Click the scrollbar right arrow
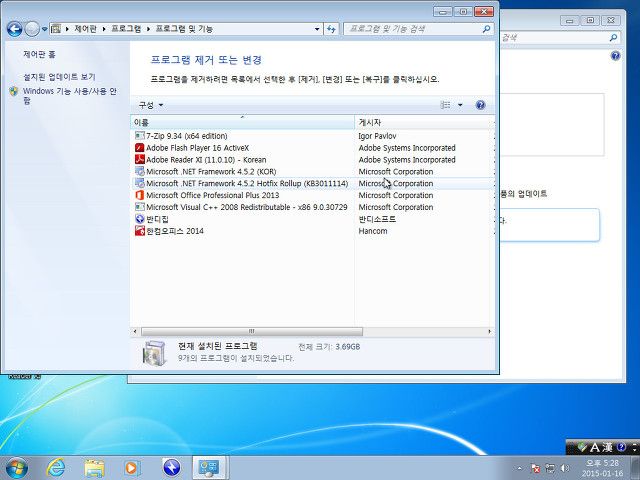 [x=489, y=331]
